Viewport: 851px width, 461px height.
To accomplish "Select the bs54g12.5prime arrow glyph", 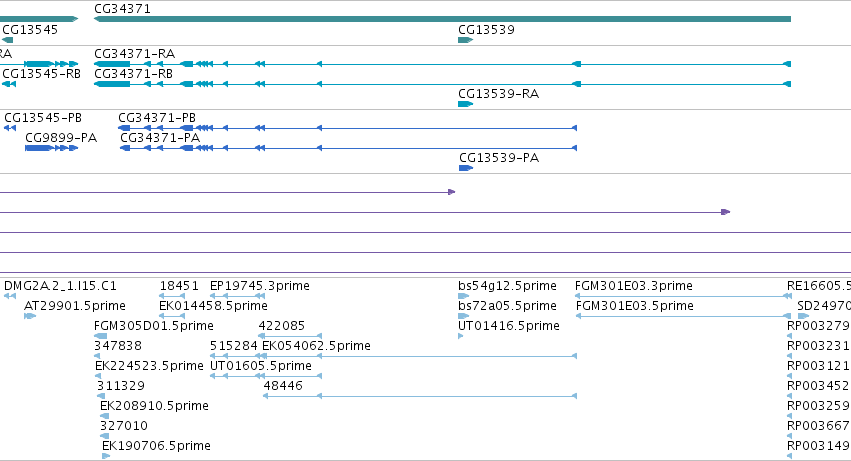I will (463, 296).
